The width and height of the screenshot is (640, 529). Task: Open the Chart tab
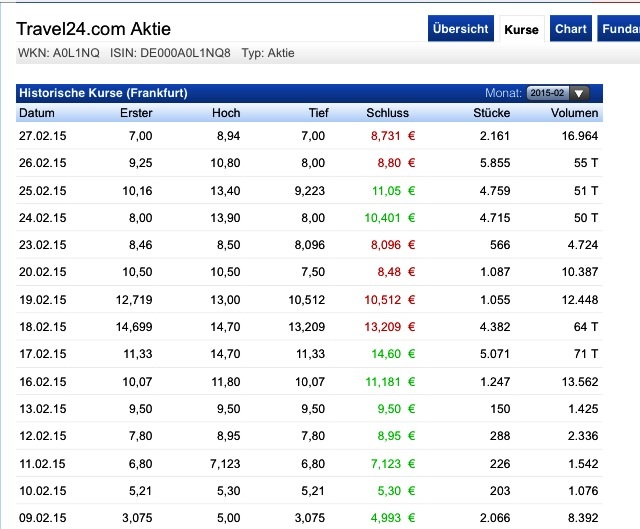tap(571, 29)
